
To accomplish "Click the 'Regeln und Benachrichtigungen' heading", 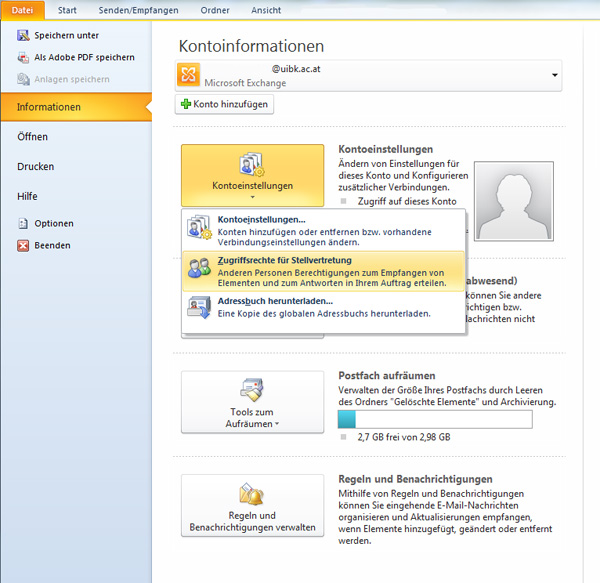I will (x=416, y=479).
